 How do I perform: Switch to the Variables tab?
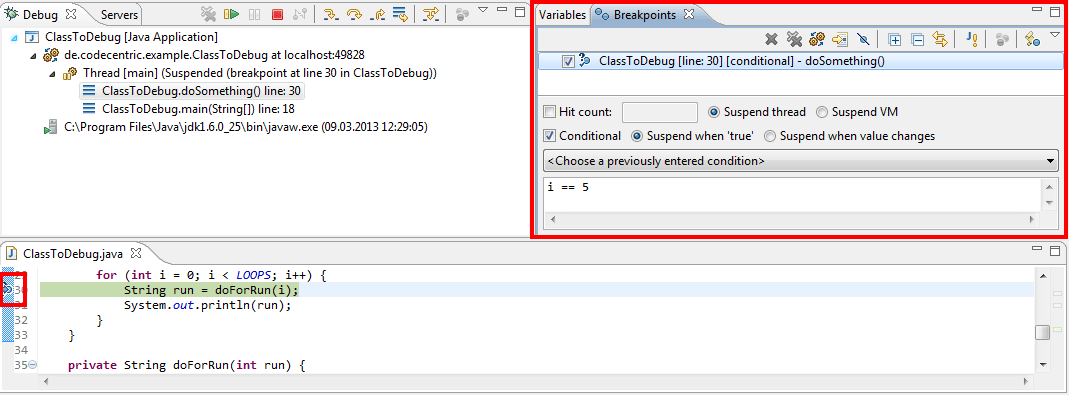562,14
